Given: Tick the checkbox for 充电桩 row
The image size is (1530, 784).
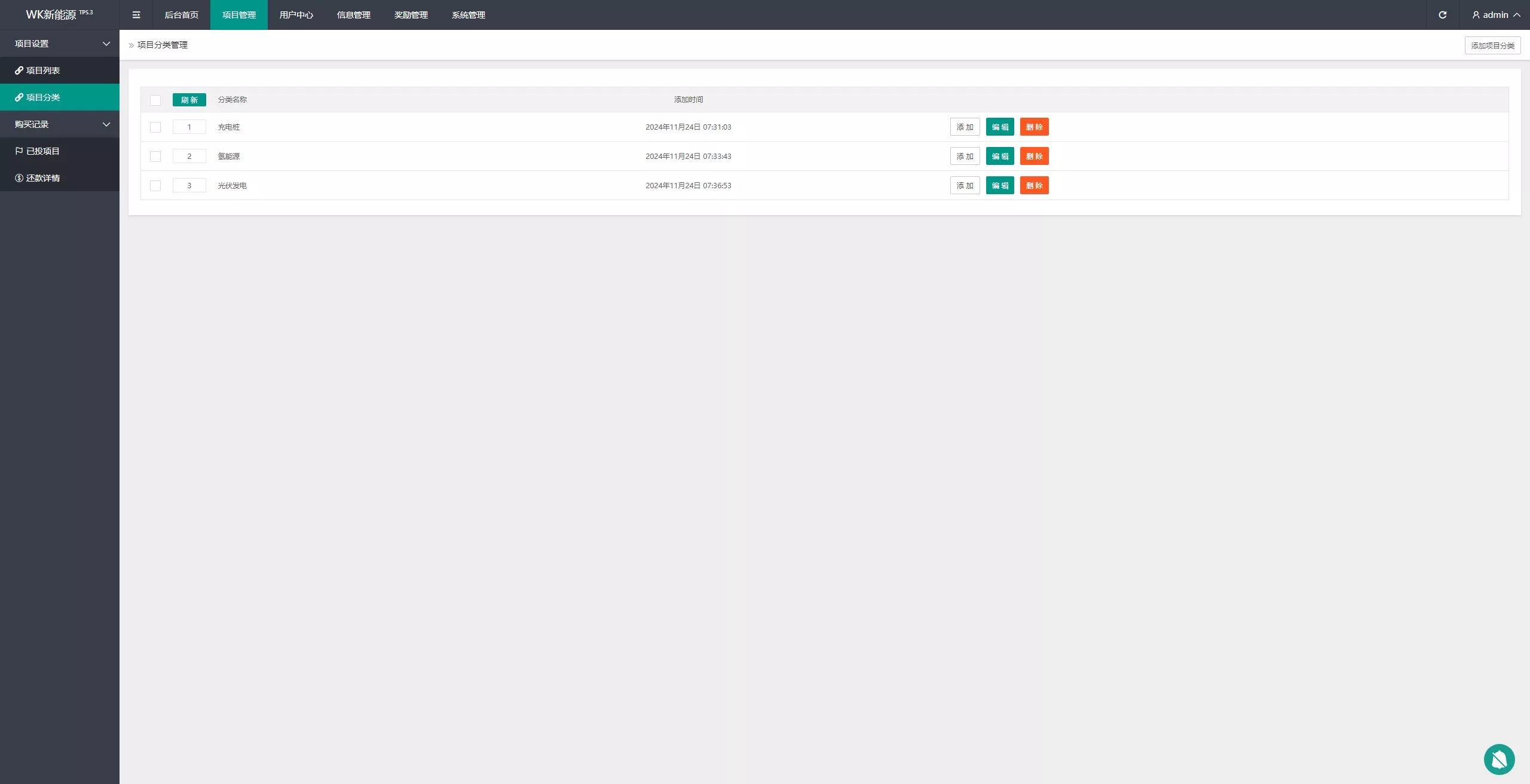Looking at the screenshot, I should click(x=155, y=127).
